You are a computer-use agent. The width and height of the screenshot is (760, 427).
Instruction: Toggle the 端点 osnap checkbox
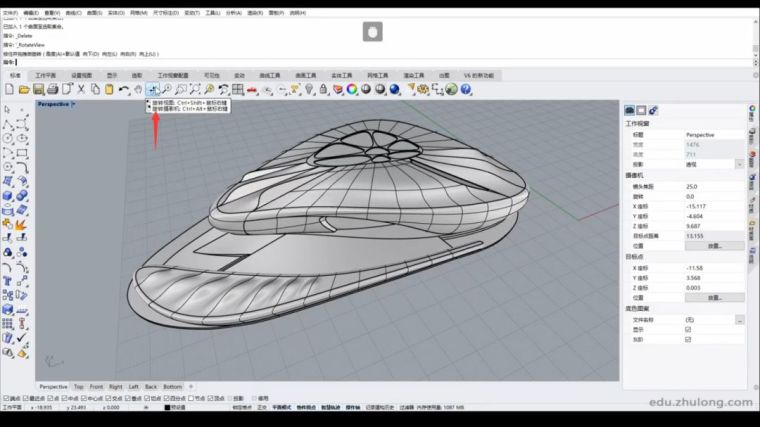[x=6, y=398]
